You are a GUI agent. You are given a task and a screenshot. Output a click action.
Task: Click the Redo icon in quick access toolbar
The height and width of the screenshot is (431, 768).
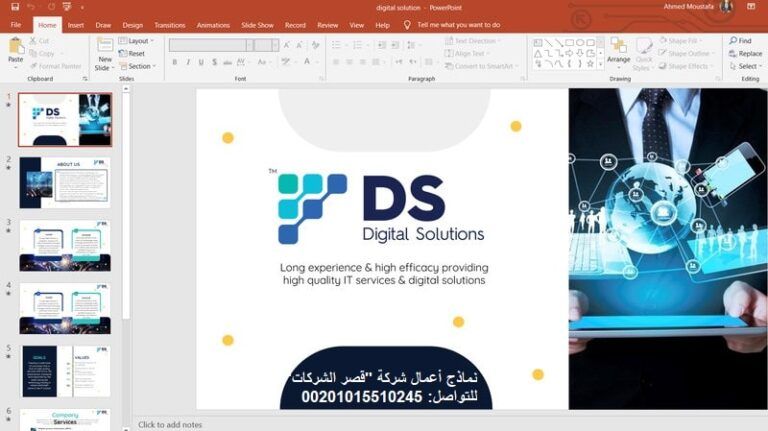[51, 7]
